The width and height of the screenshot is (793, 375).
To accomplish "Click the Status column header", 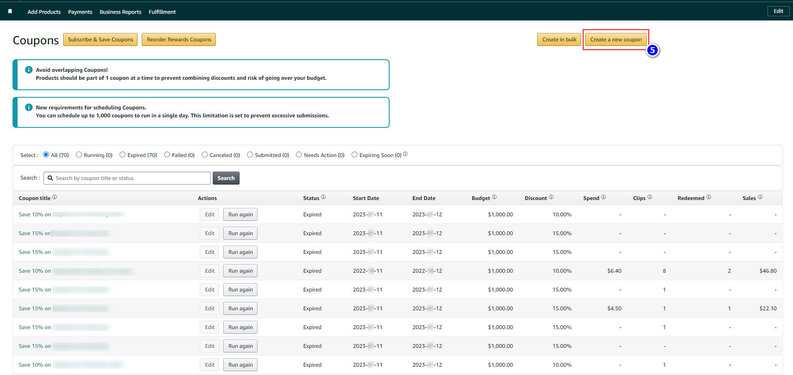I will [x=311, y=198].
